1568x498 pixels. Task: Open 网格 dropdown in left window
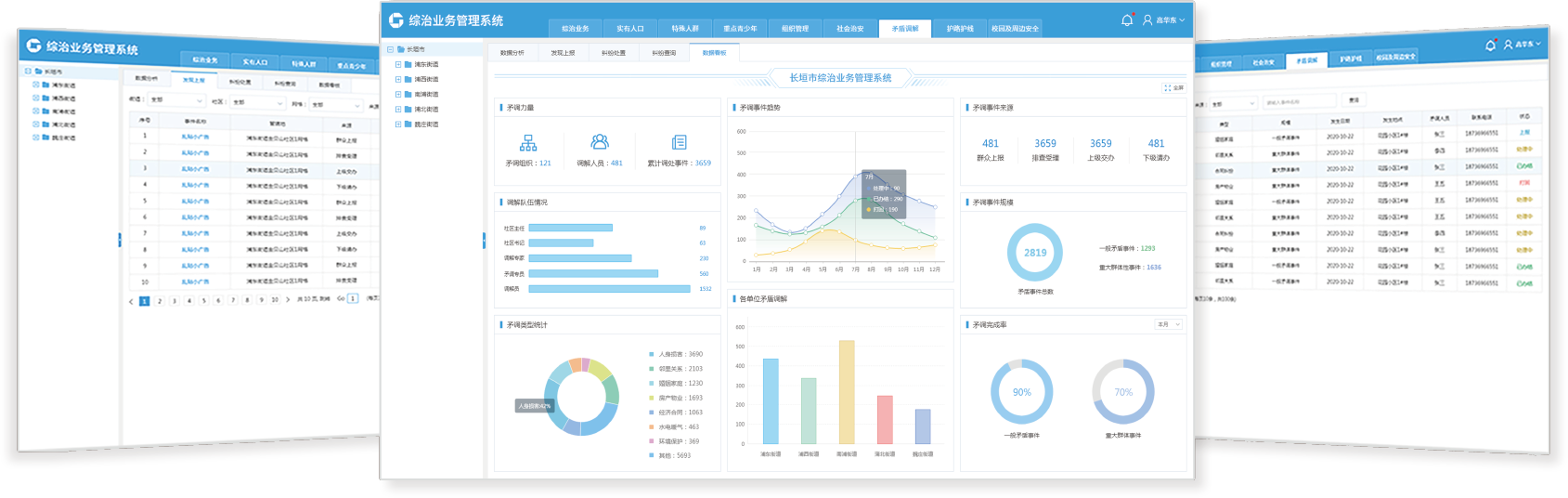click(335, 104)
